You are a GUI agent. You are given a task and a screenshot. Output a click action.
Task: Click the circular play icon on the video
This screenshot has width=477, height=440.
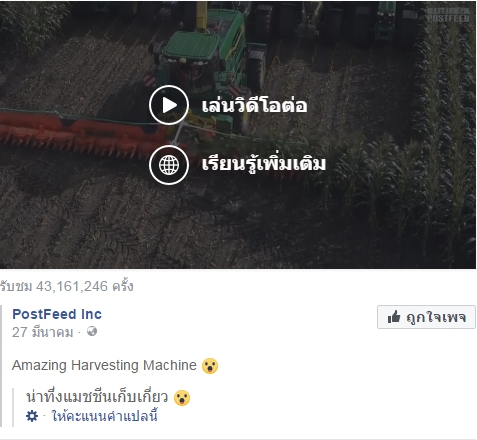[x=169, y=105]
